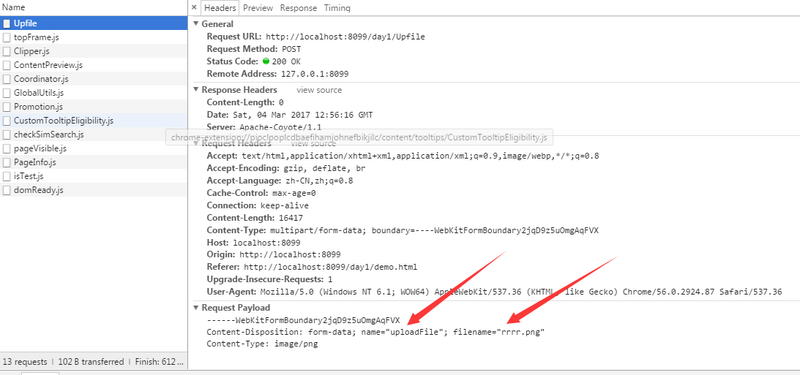
Task: Select the checkSimSearch.js request
Action: (93, 135)
